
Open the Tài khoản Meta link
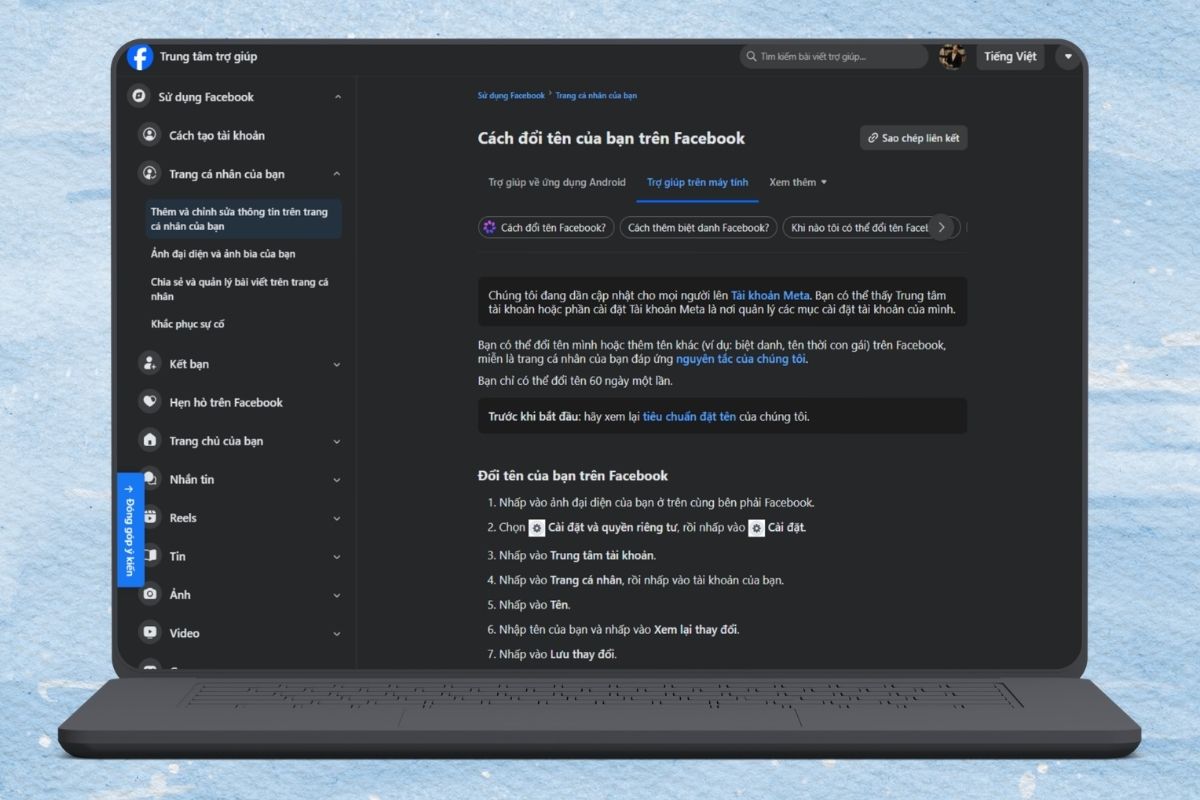pyautogui.click(x=770, y=296)
